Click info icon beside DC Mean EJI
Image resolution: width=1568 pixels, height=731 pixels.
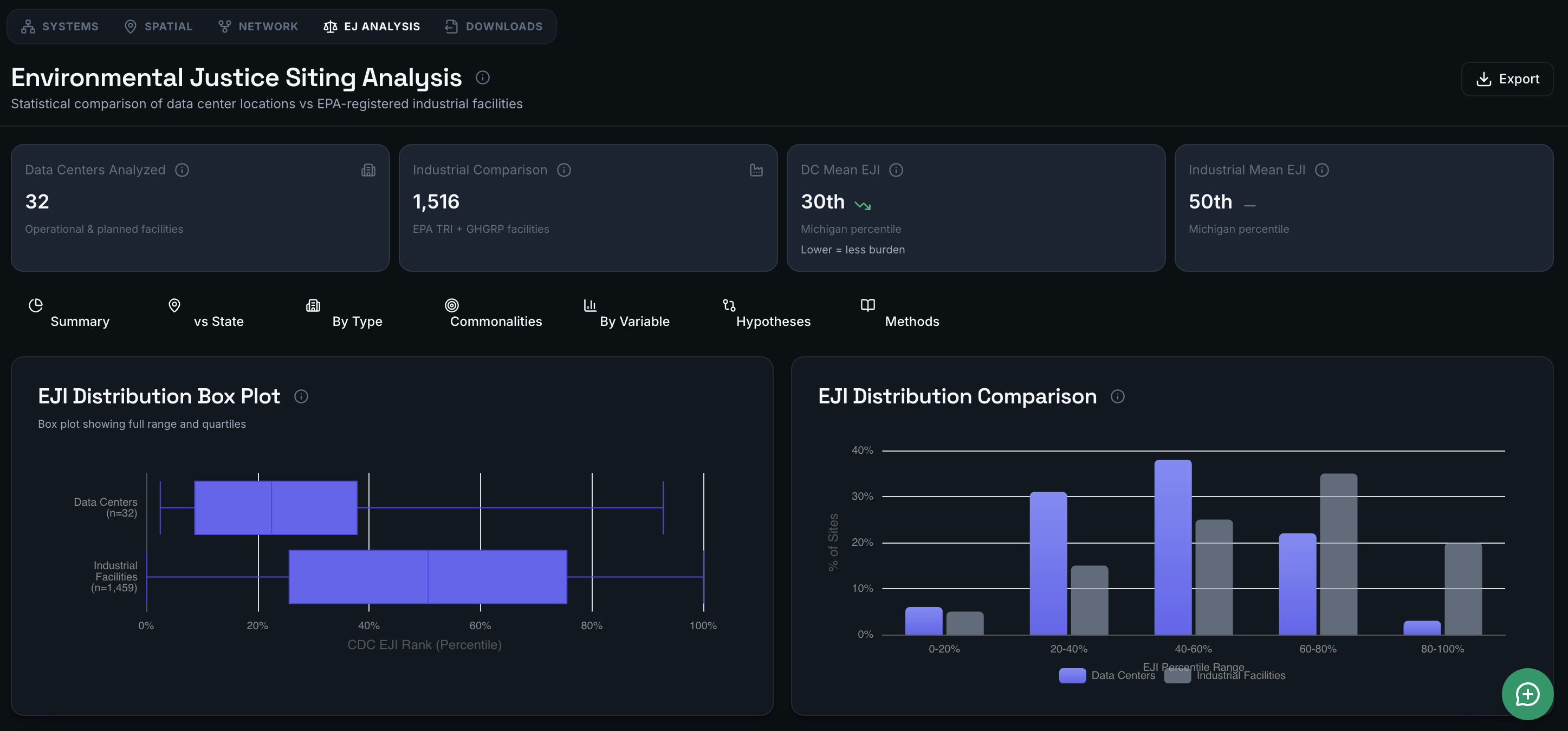click(896, 170)
